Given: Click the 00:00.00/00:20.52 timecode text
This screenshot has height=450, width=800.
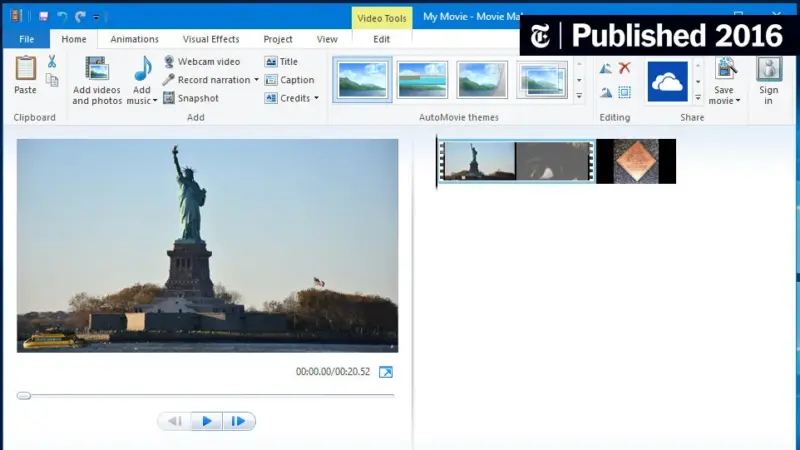Looking at the screenshot, I should point(333,372).
